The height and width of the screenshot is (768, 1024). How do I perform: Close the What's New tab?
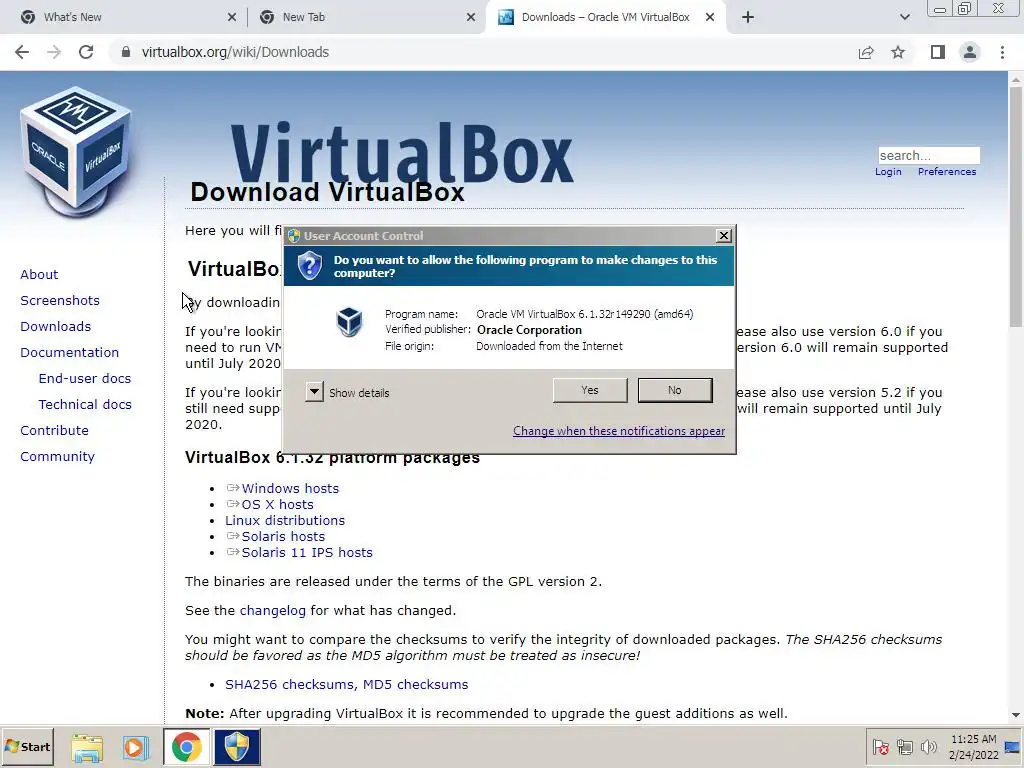click(232, 18)
